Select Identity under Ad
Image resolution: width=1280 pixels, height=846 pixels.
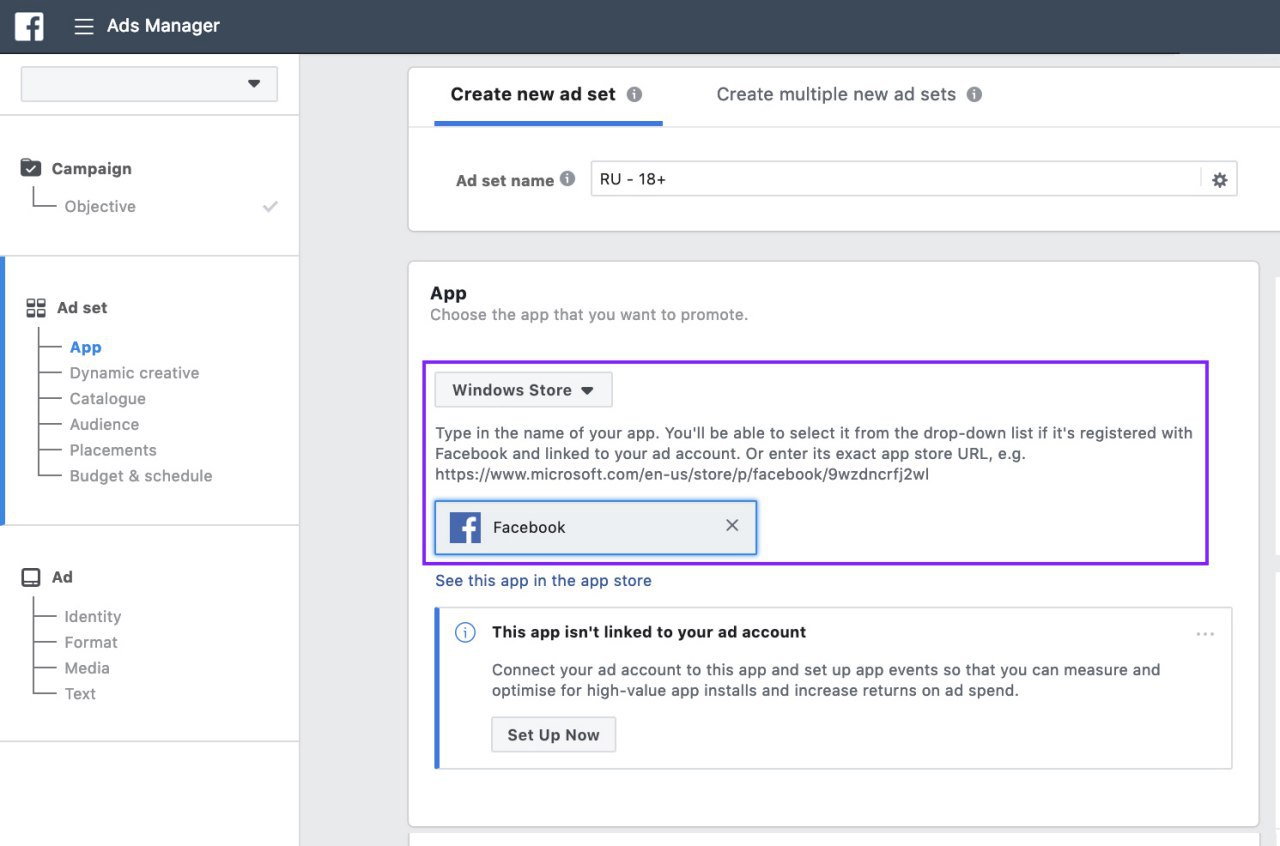pos(93,617)
